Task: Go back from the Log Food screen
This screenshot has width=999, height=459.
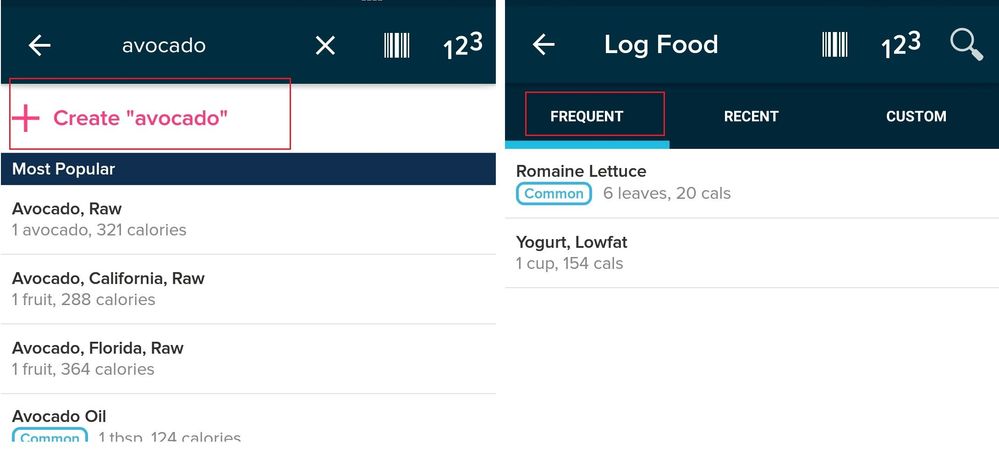Action: click(x=543, y=45)
